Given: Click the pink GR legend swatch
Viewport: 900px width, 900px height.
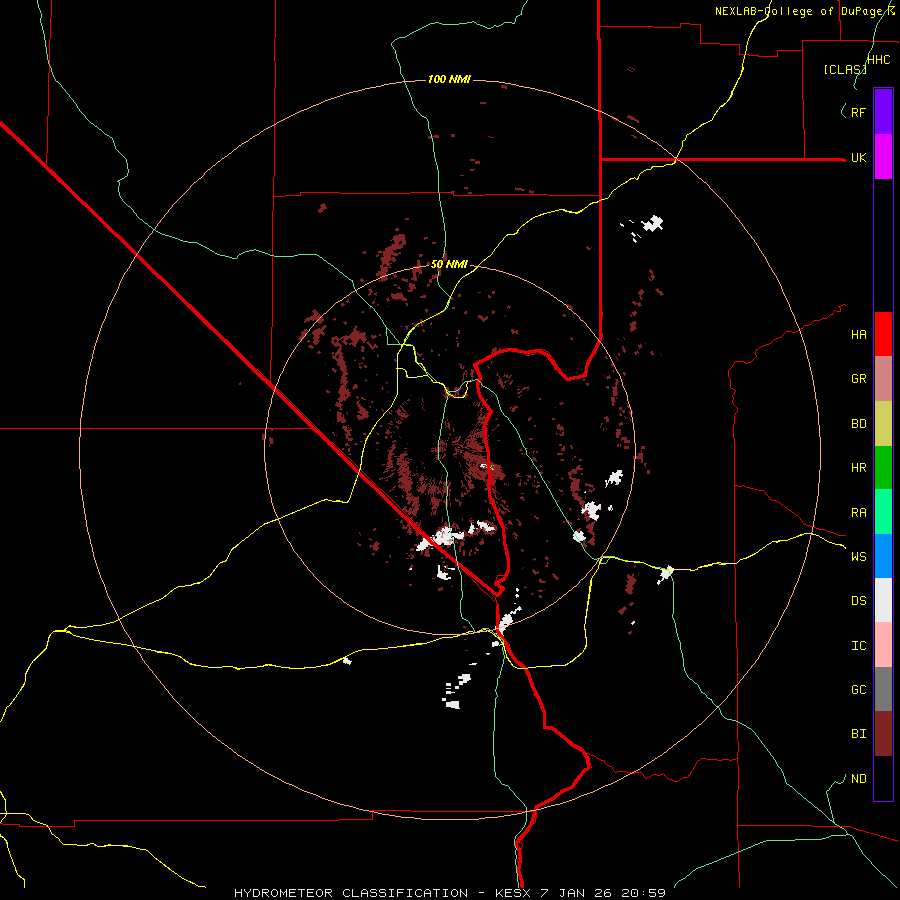Looking at the screenshot, I should tap(883, 379).
